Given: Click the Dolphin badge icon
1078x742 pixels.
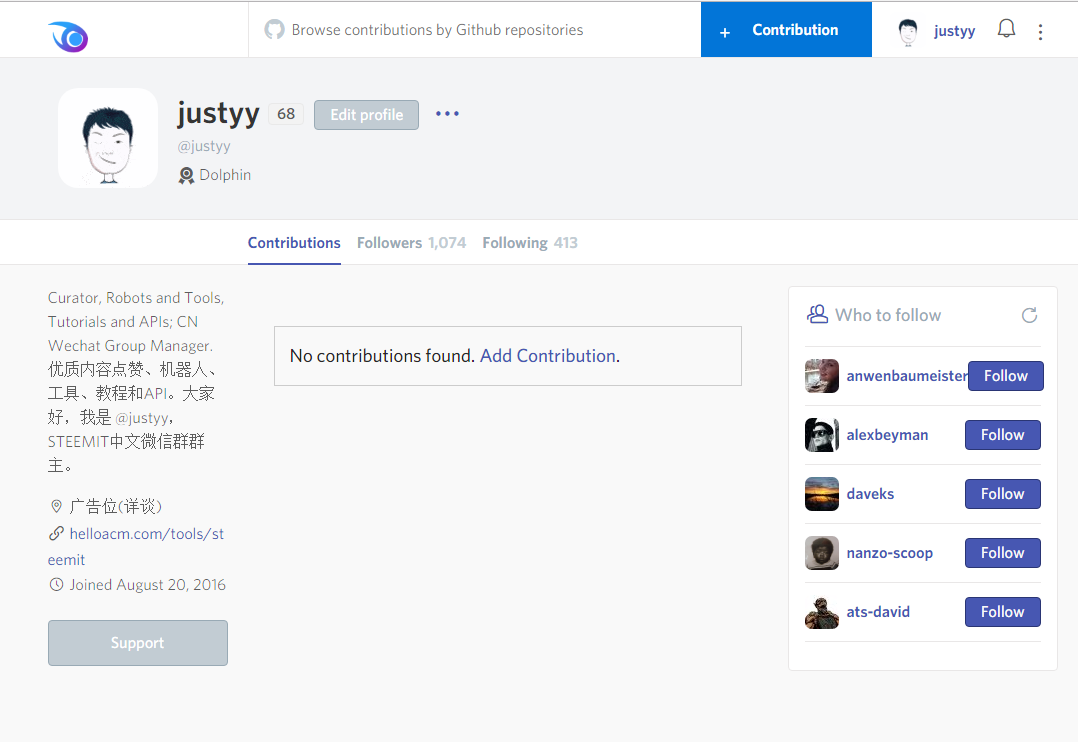Looking at the screenshot, I should pyautogui.click(x=186, y=175).
